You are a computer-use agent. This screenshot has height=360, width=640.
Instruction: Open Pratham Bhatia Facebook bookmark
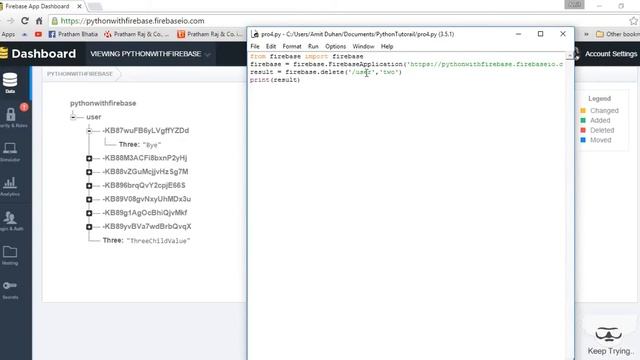point(73,34)
